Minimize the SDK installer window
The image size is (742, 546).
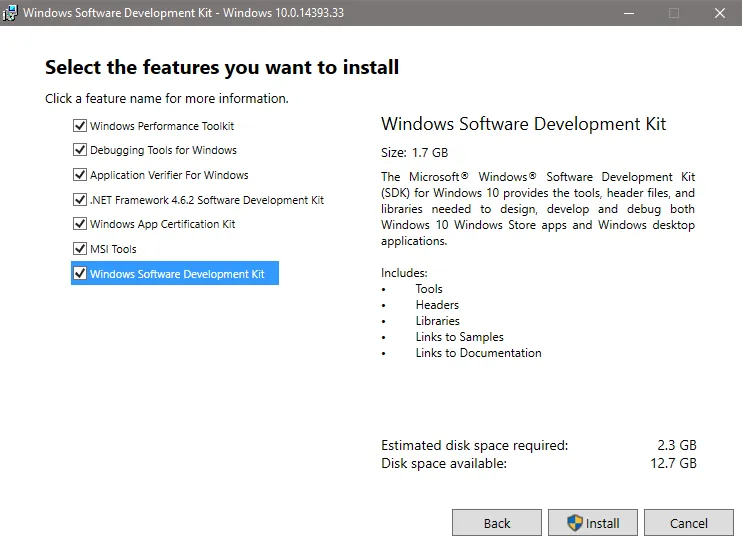tap(628, 13)
